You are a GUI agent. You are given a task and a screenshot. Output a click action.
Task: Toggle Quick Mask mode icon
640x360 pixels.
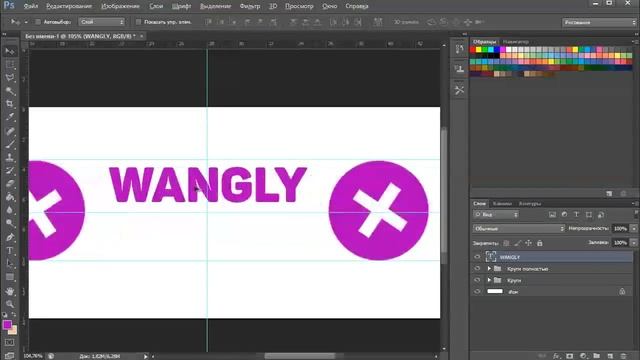[9, 342]
